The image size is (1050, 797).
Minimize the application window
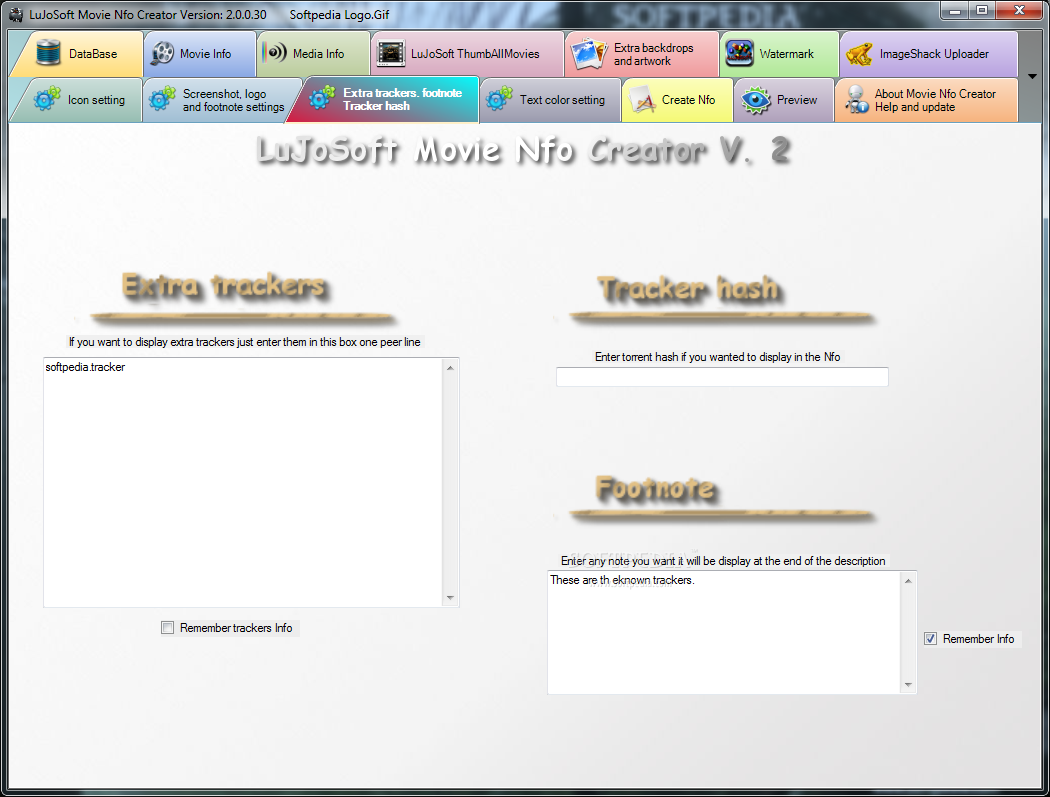coord(956,10)
